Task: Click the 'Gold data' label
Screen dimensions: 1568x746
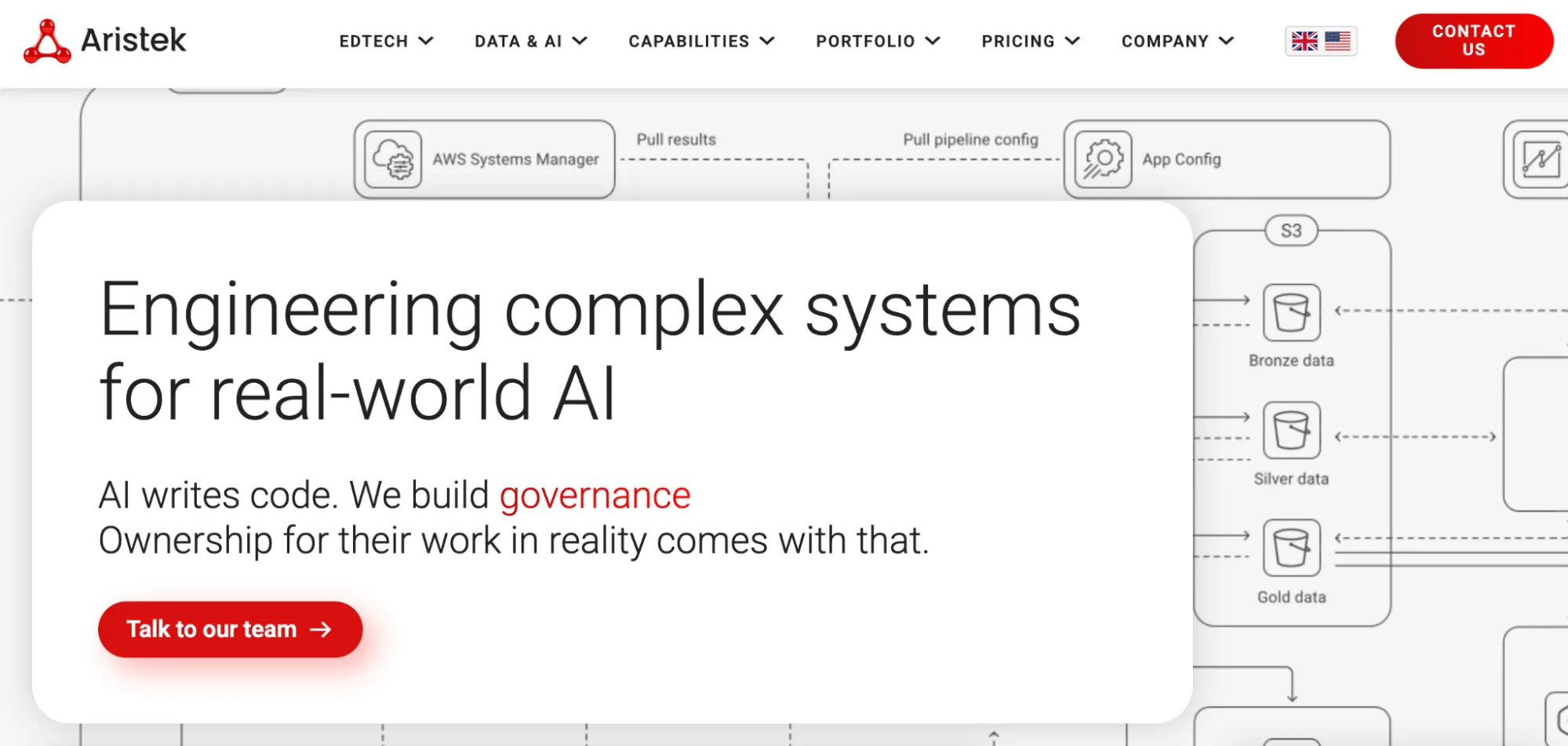Action: 1291,597
